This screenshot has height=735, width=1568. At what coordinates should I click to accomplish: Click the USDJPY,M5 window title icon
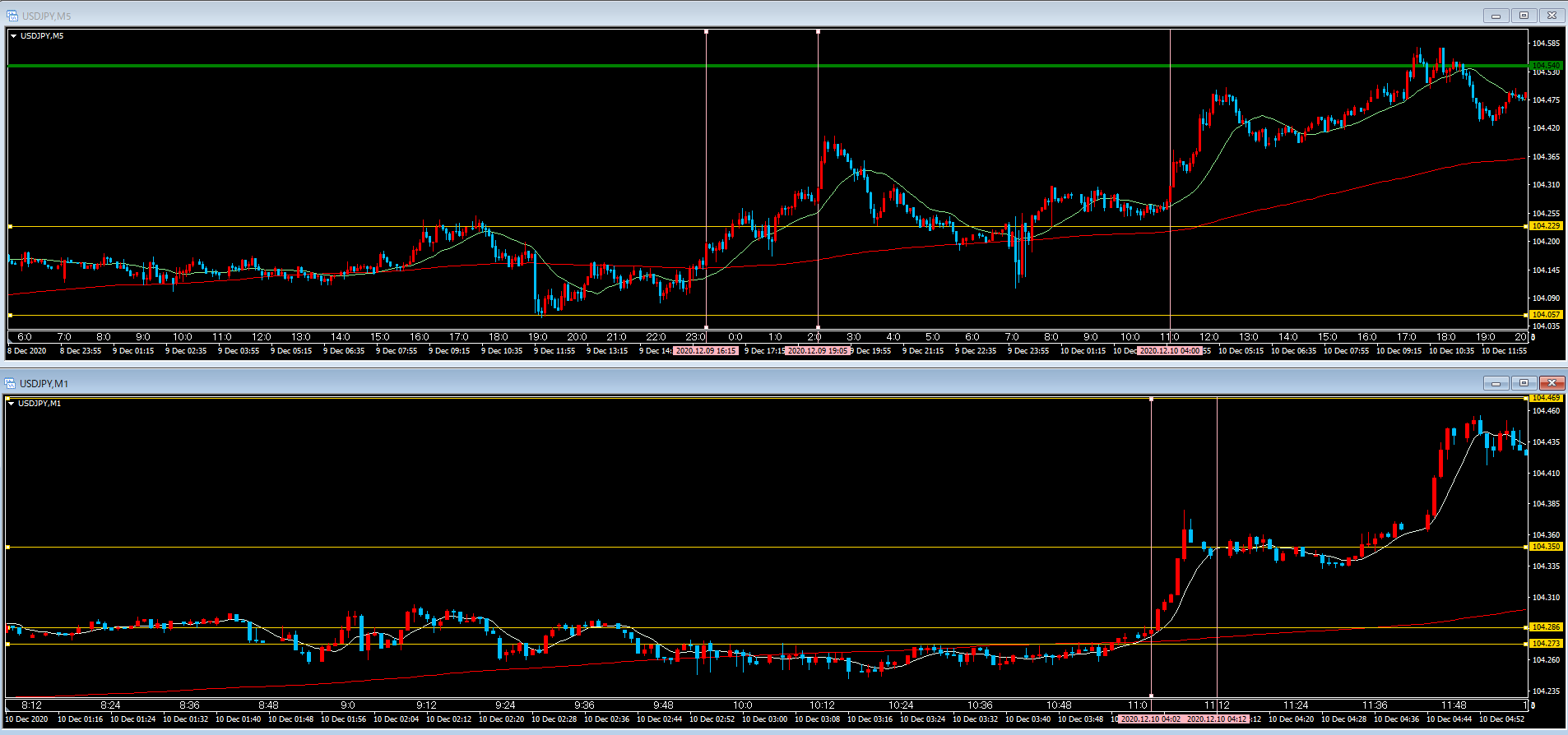(12, 16)
